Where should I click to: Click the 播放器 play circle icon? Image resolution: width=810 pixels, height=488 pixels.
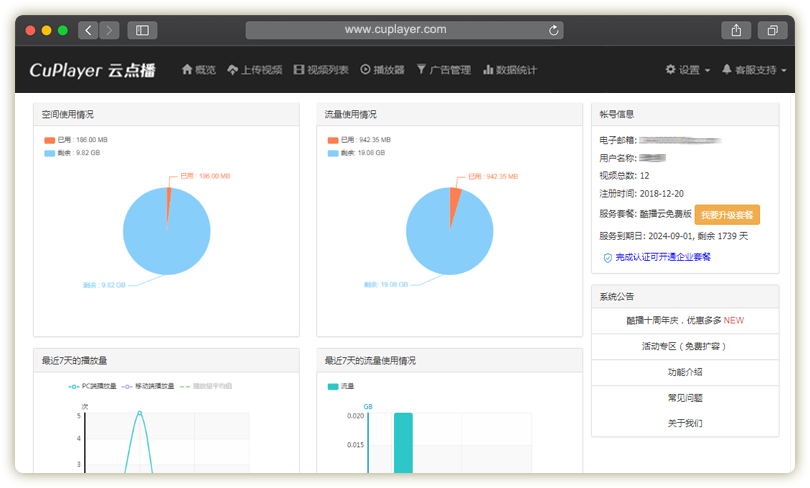pos(365,70)
